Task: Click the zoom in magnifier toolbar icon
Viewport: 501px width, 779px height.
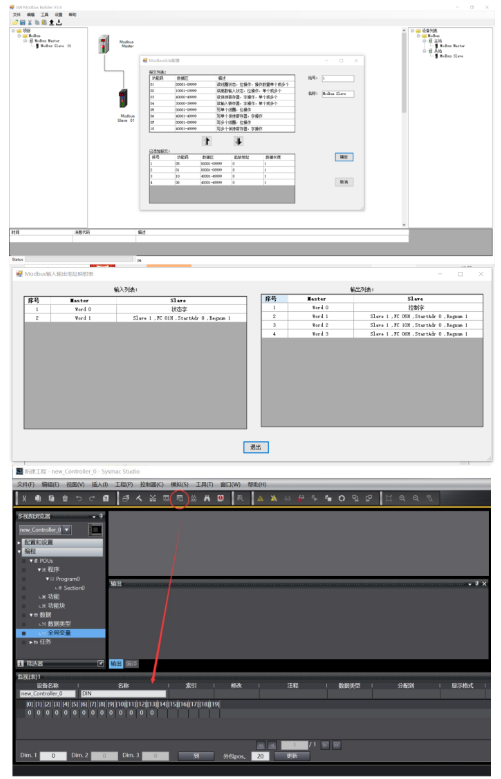Action: 402,498
